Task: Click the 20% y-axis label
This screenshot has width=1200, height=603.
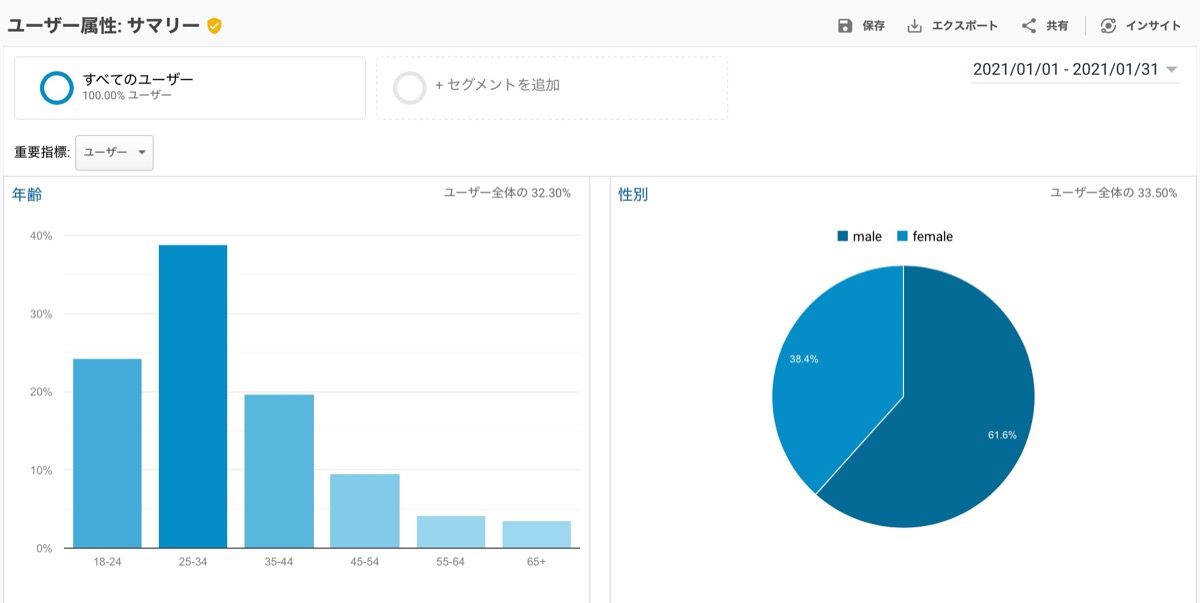Action: coord(41,392)
